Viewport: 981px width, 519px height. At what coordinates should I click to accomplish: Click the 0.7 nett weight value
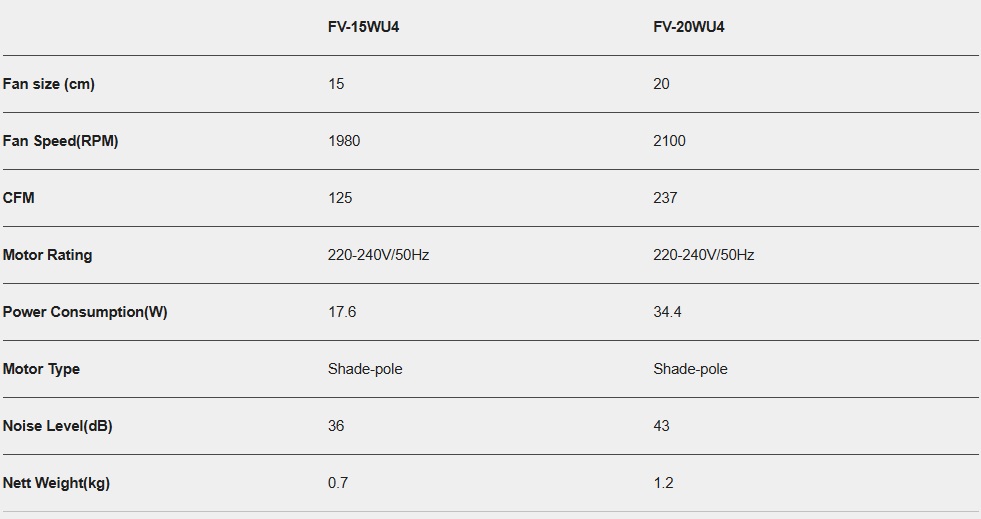coord(338,483)
